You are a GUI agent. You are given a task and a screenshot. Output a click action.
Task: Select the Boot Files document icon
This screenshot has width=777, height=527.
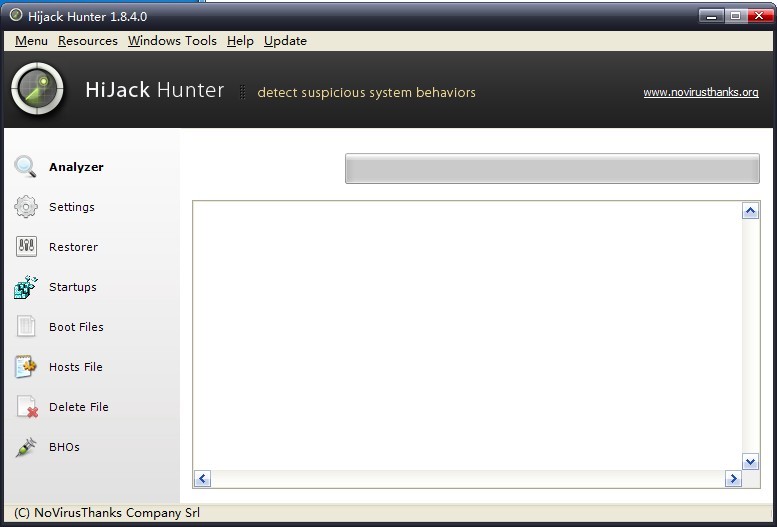[x=26, y=327]
